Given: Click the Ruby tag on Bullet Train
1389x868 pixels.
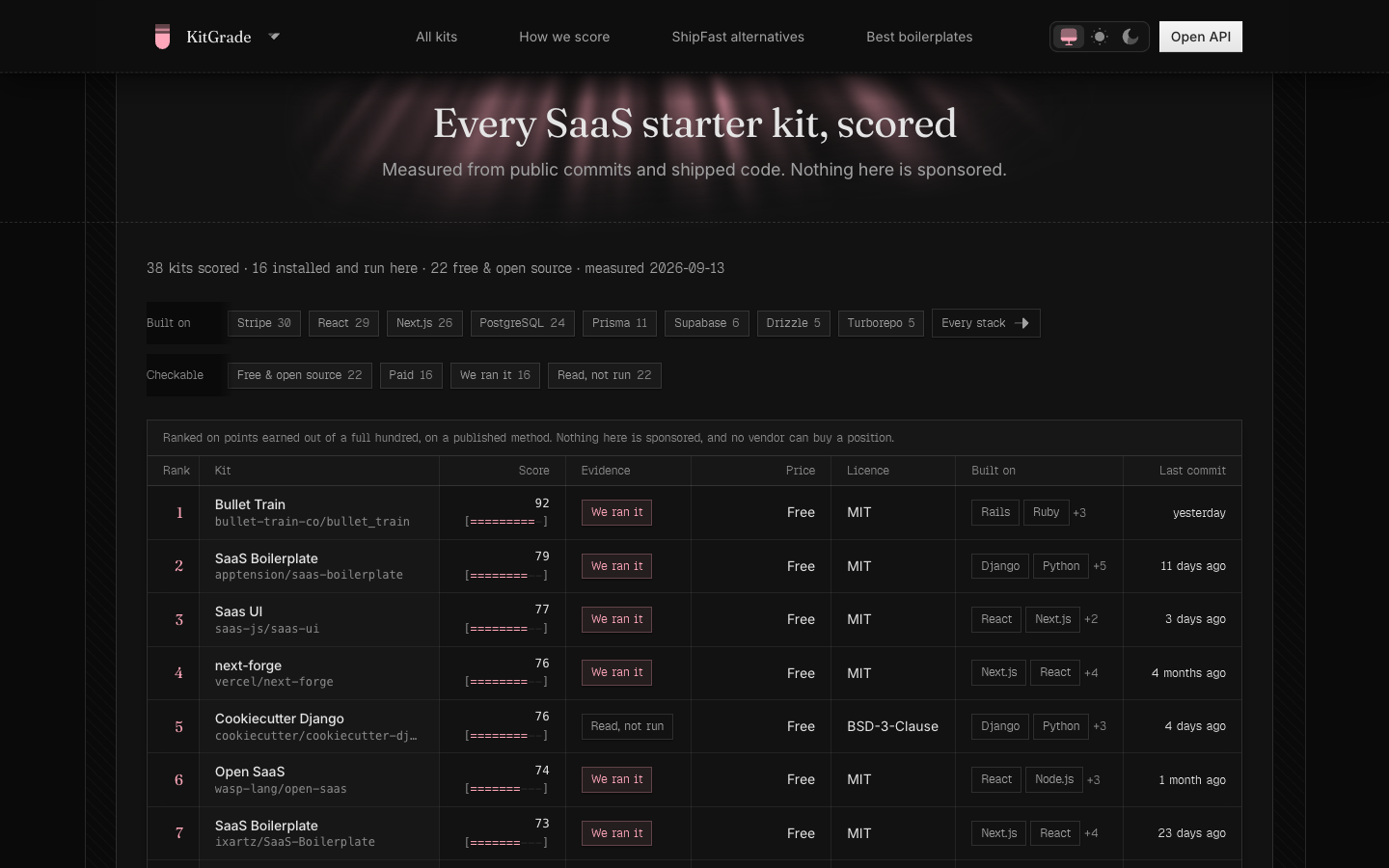Looking at the screenshot, I should click(x=1047, y=512).
